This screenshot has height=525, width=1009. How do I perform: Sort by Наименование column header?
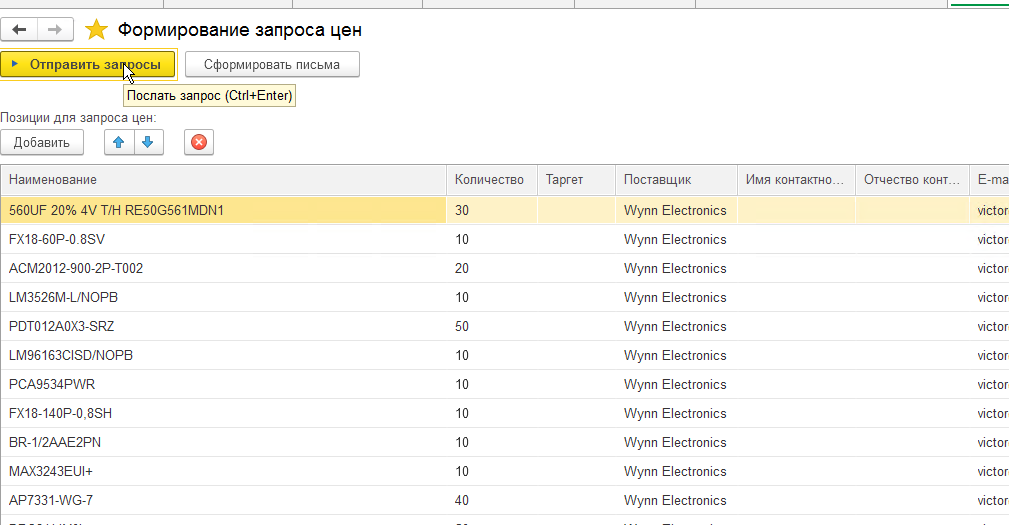[x=222, y=179]
